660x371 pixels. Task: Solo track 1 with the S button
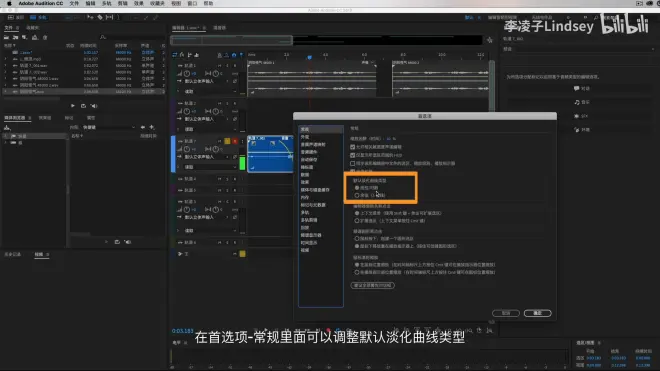(227, 66)
